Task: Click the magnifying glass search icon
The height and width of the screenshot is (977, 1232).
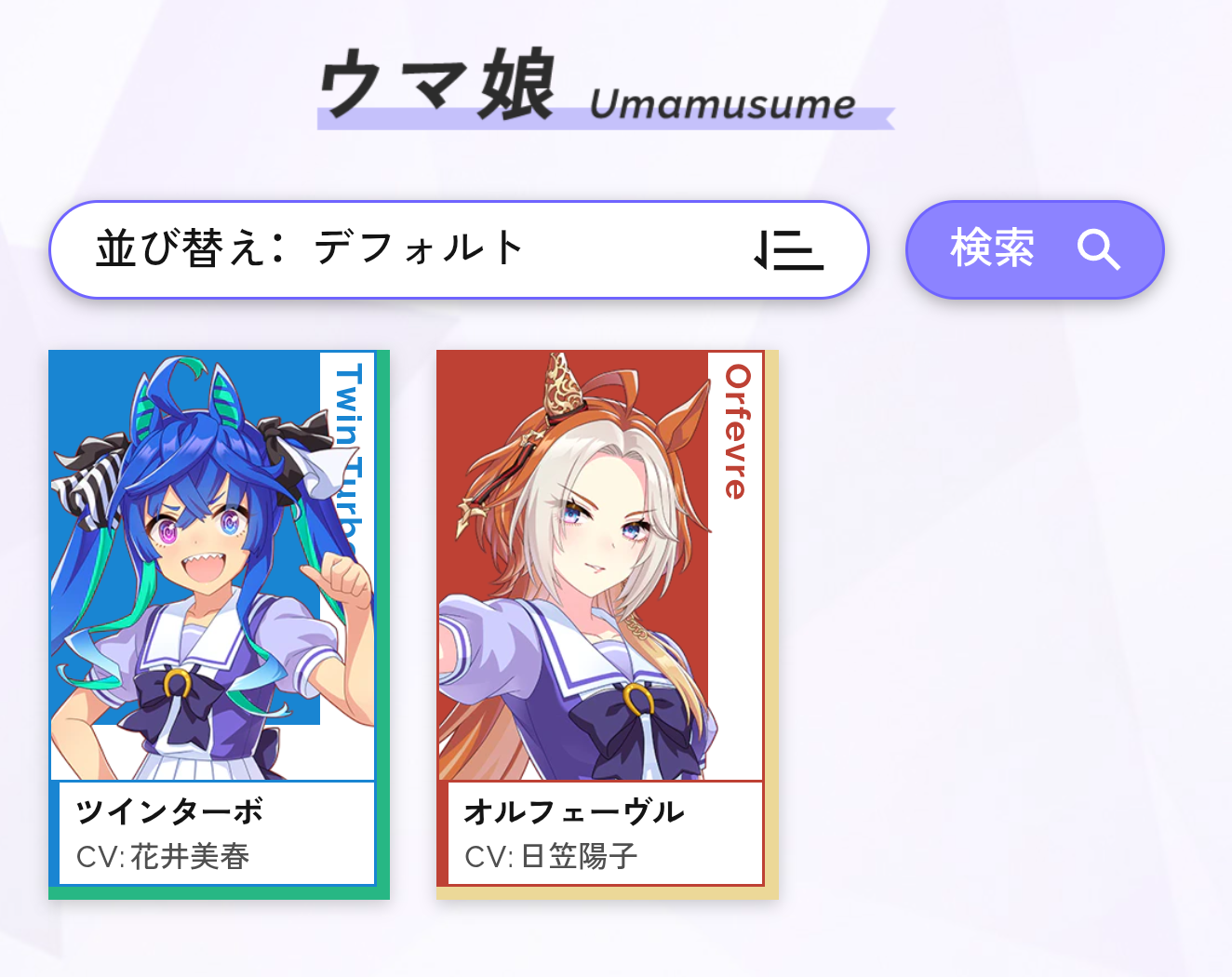Action: coord(1098,250)
